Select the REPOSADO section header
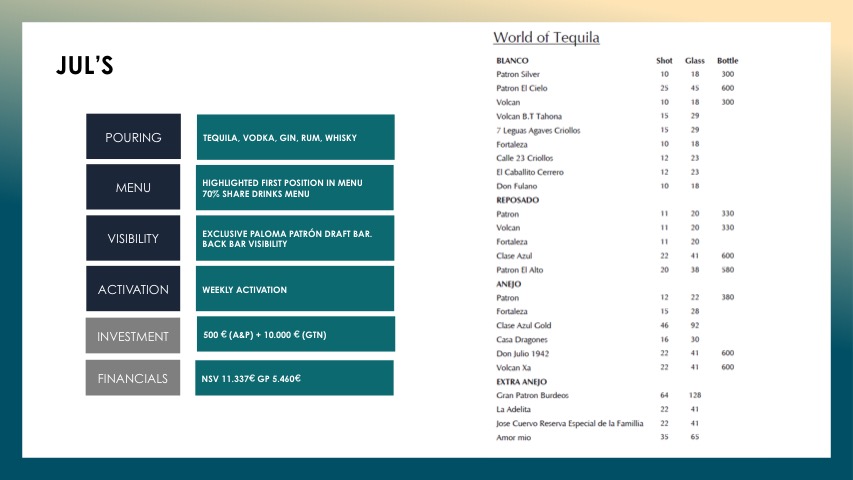 point(517,200)
